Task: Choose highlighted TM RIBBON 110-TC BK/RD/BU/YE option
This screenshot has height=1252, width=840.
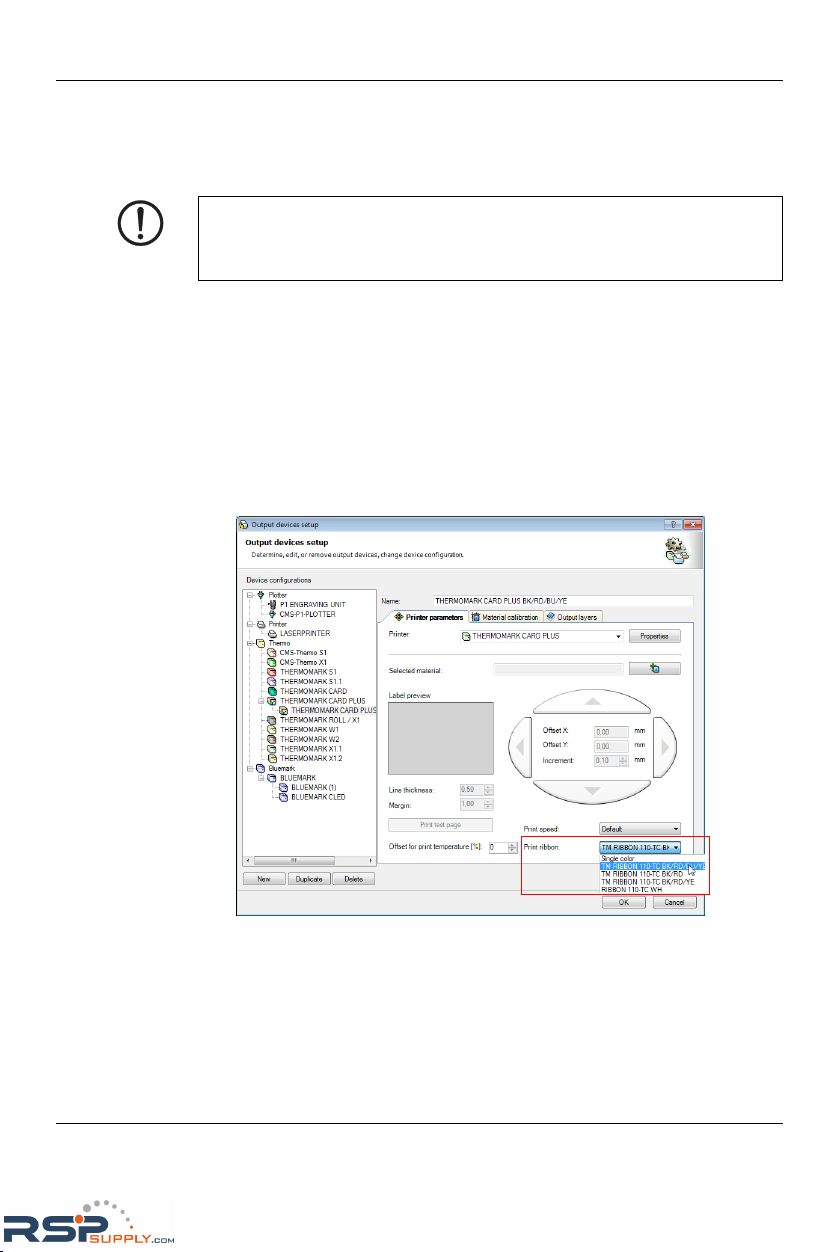Action: pos(652,865)
